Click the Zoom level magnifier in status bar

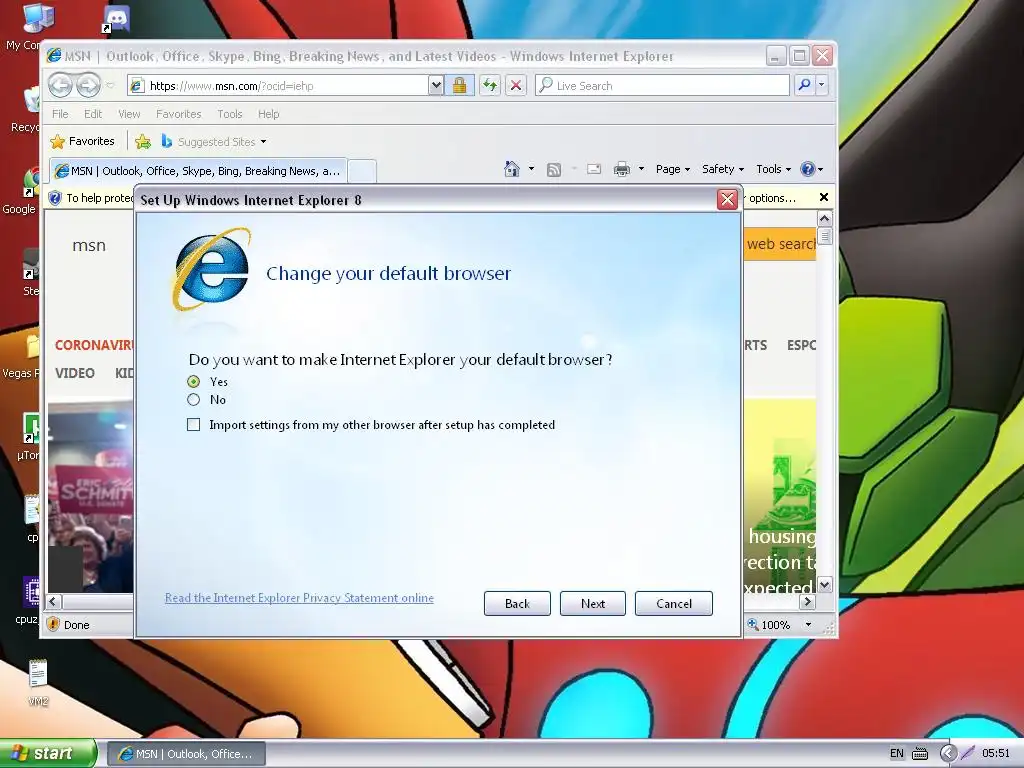(x=753, y=624)
